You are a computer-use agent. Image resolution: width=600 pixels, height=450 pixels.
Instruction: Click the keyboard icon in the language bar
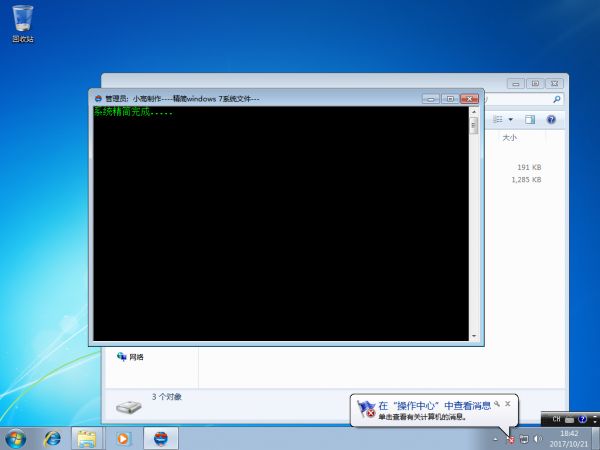(569, 420)
